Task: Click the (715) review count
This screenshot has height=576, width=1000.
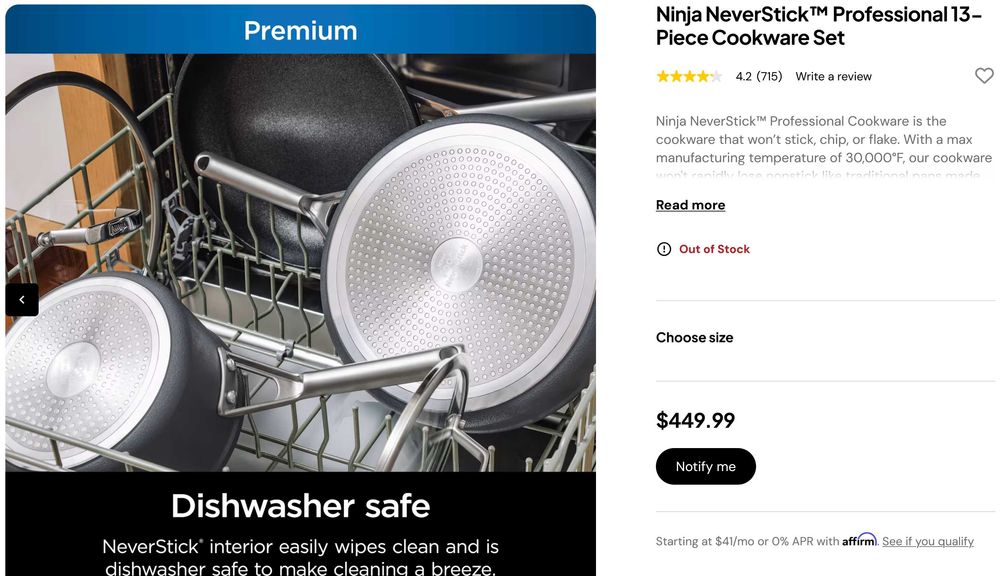Action: [x=769, y=77]
